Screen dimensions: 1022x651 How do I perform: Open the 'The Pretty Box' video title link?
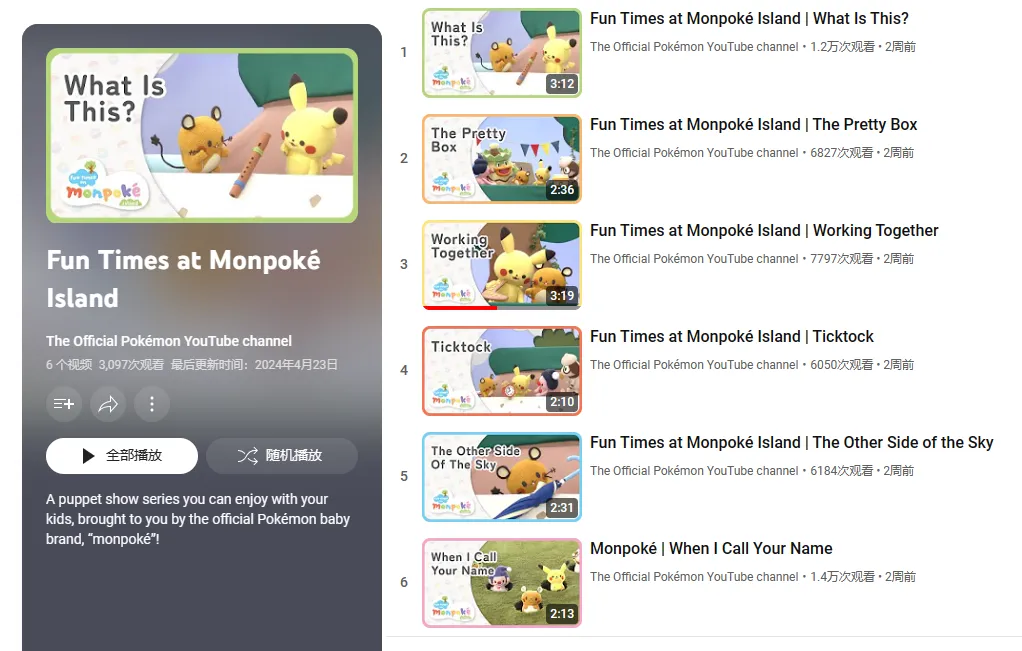(x=753, y=124)
